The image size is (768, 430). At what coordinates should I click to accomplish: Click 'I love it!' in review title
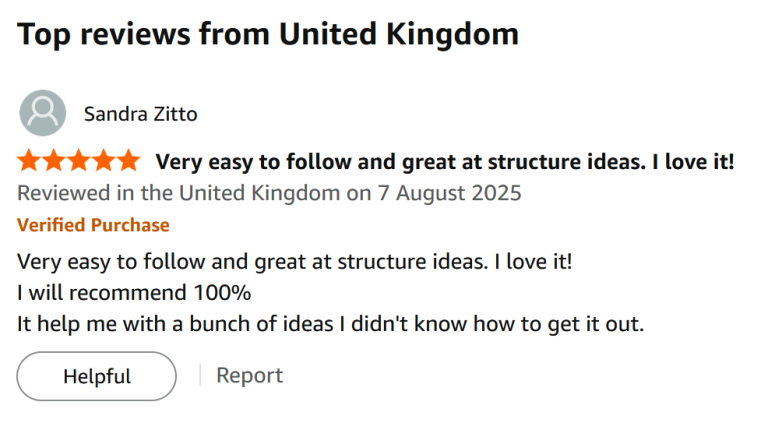pos(693,162)
